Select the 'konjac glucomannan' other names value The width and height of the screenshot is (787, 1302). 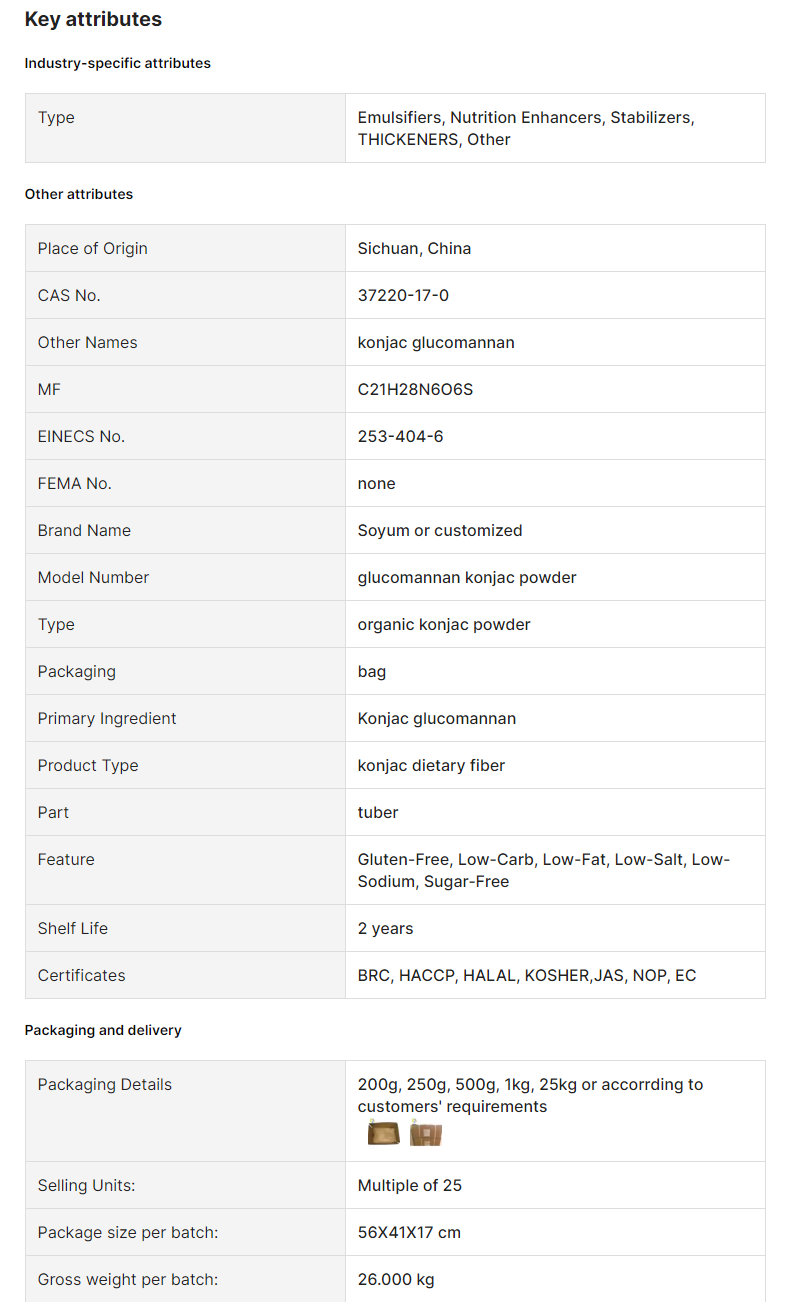click(x=436, y=342)
